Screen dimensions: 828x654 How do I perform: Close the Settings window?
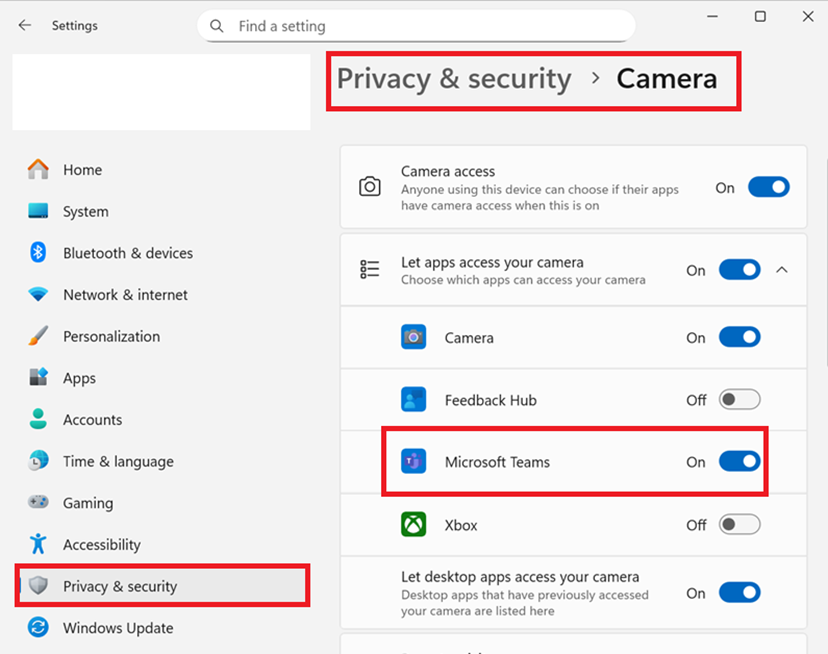(808, 16)
